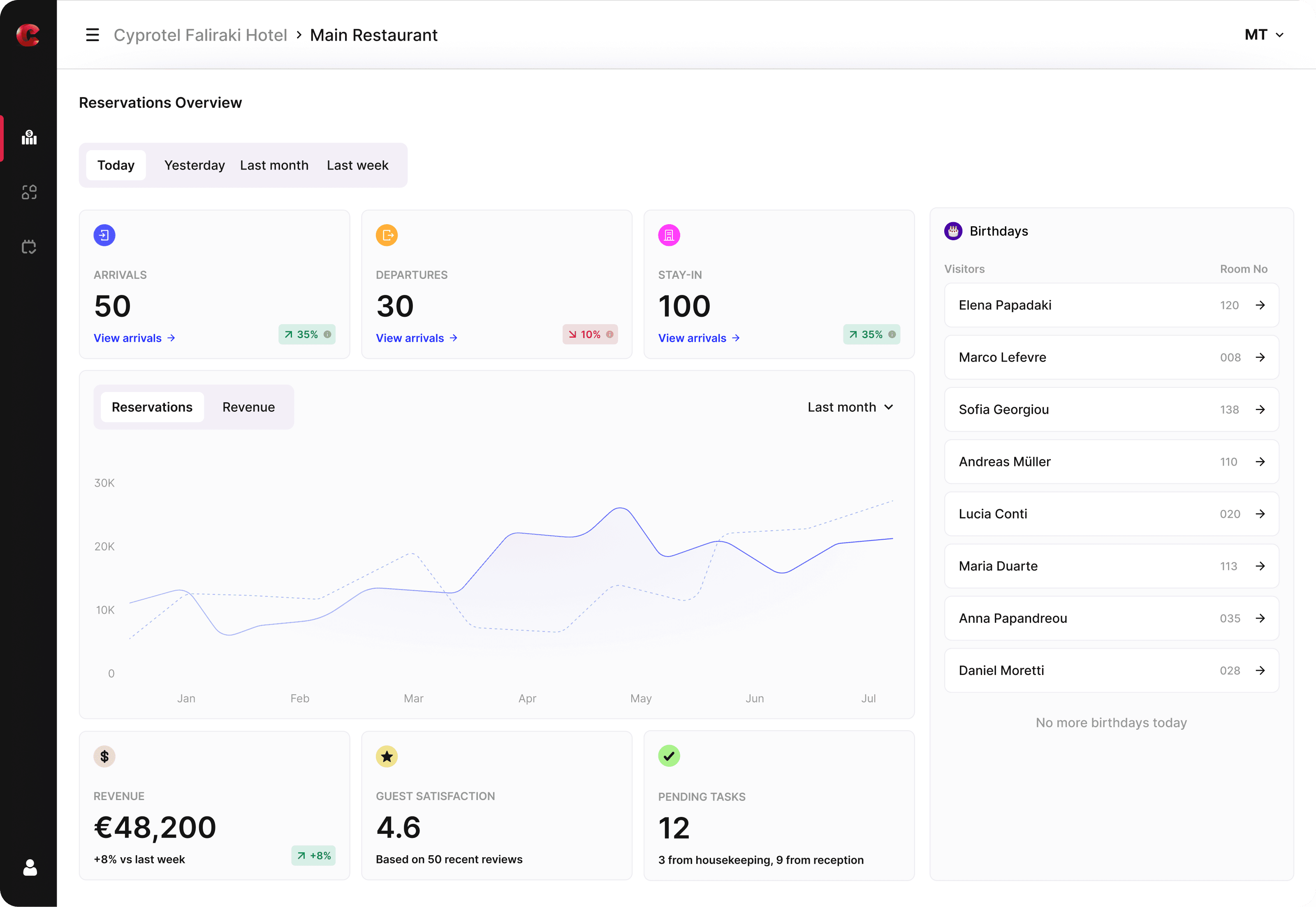Image resolution: width=1316 pixels, height=907 pixels.
Task: Switch the time filter to Yesterday
Action: pyautogui.click(x=195, y=165)
